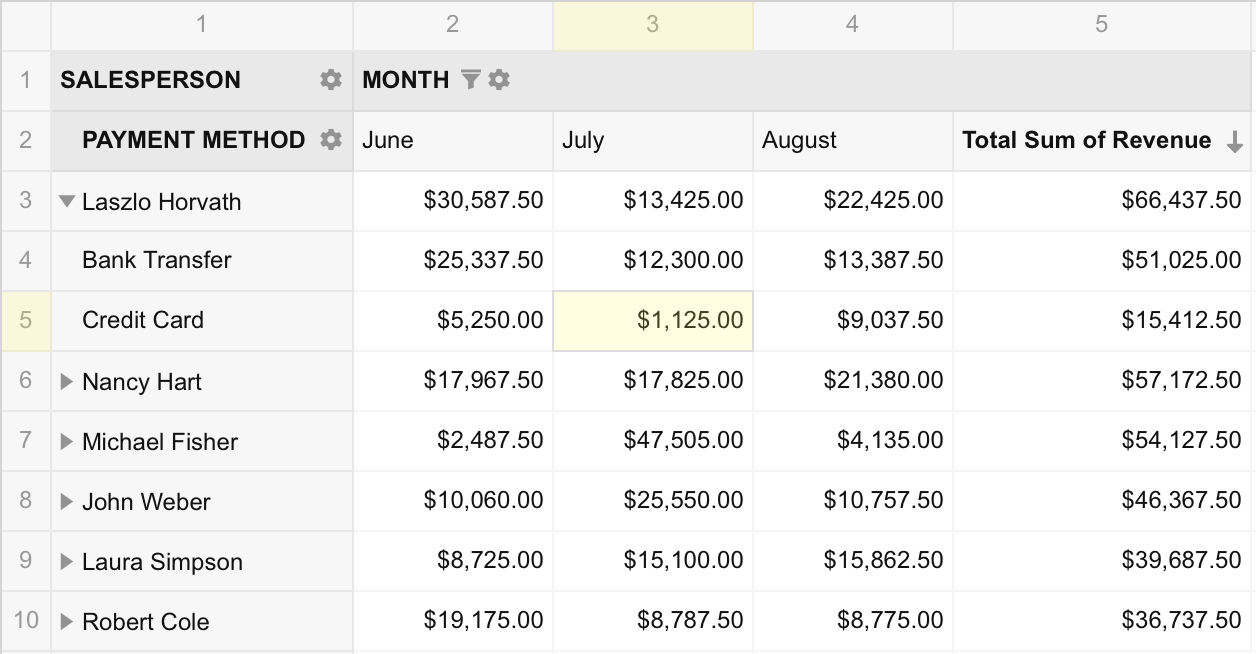Expand the Nancy Hart row
Image resolution: width=1256 pixels, height=654 pixels.
tap(67, 381)
